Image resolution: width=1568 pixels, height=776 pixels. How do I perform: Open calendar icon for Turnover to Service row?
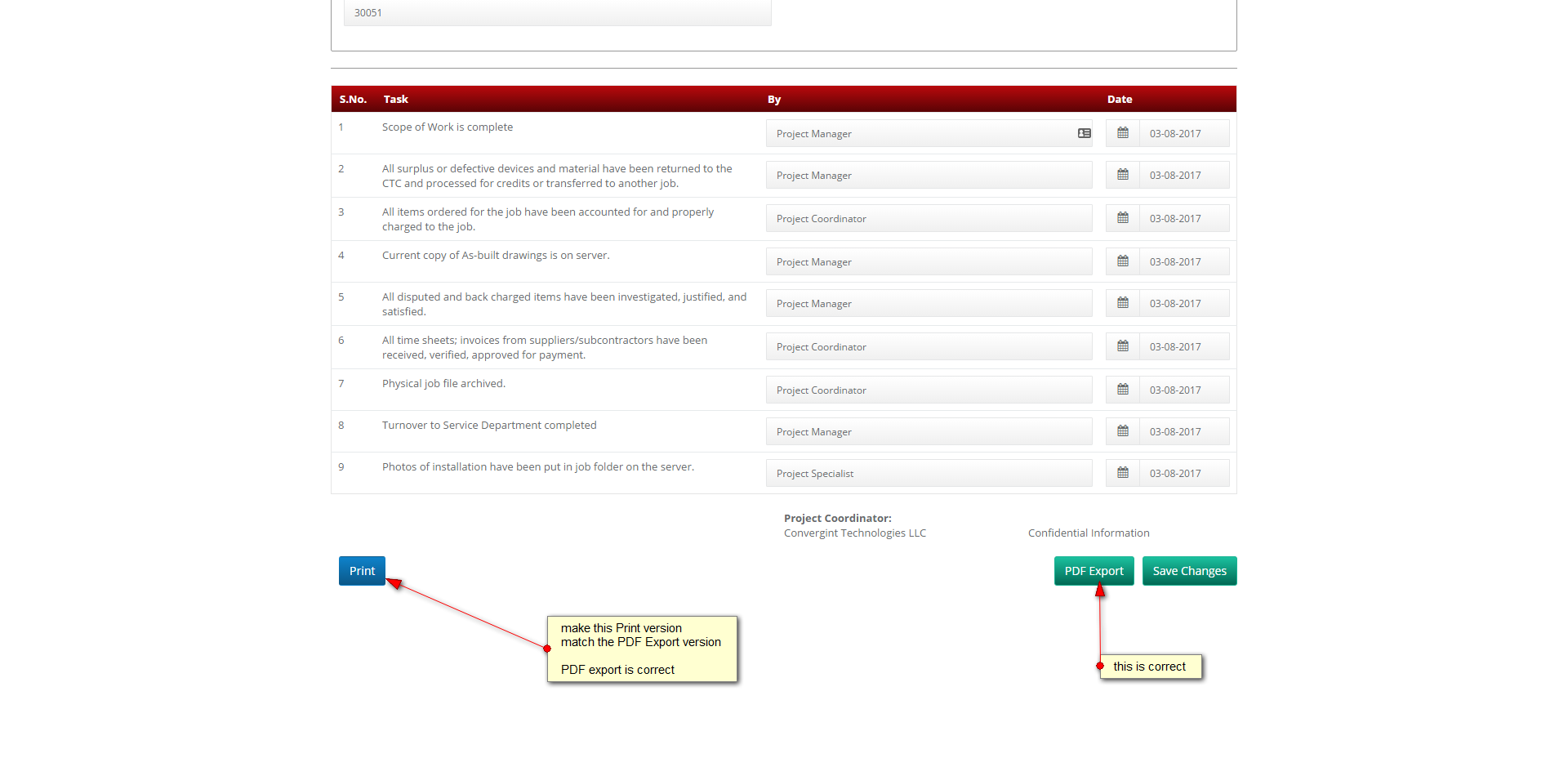click(x=1123, y=431)
